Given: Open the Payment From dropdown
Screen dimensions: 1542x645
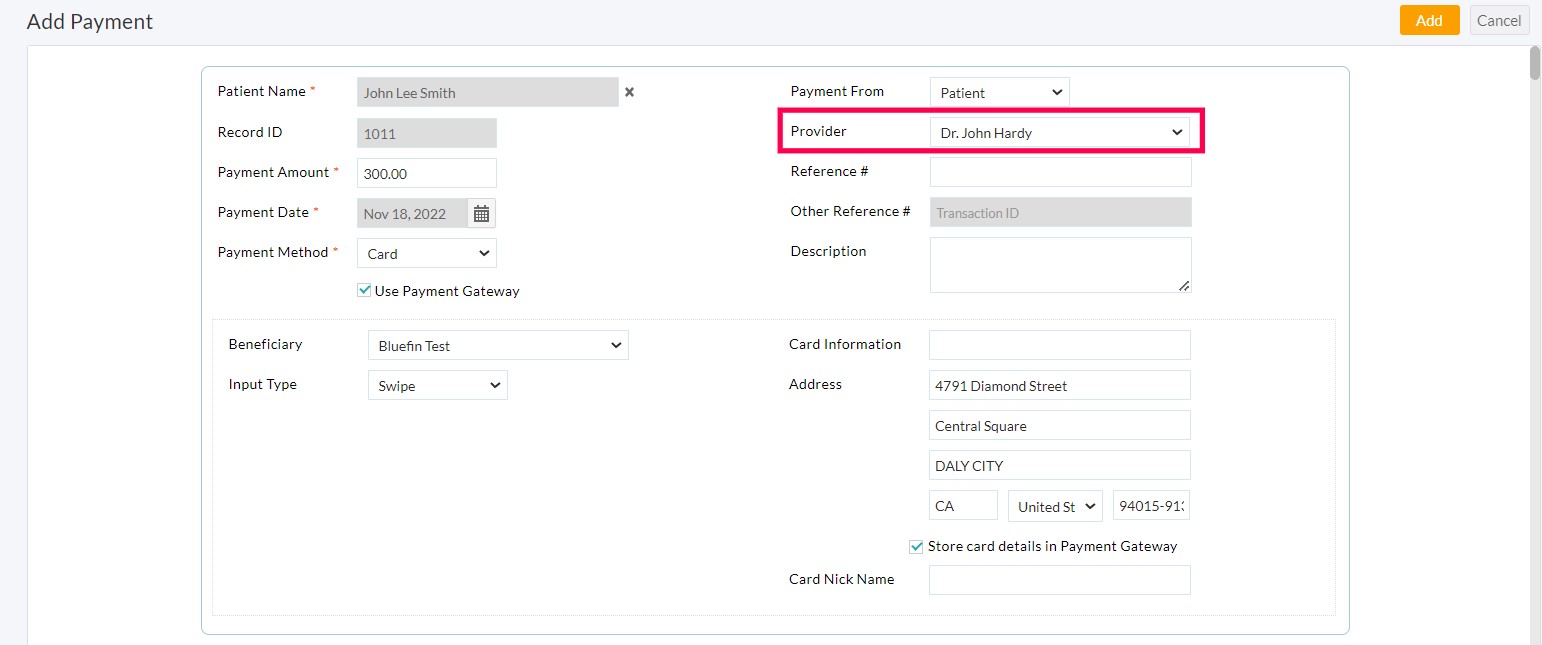Looking at the screenshot, I should click(x=999, y=92).
